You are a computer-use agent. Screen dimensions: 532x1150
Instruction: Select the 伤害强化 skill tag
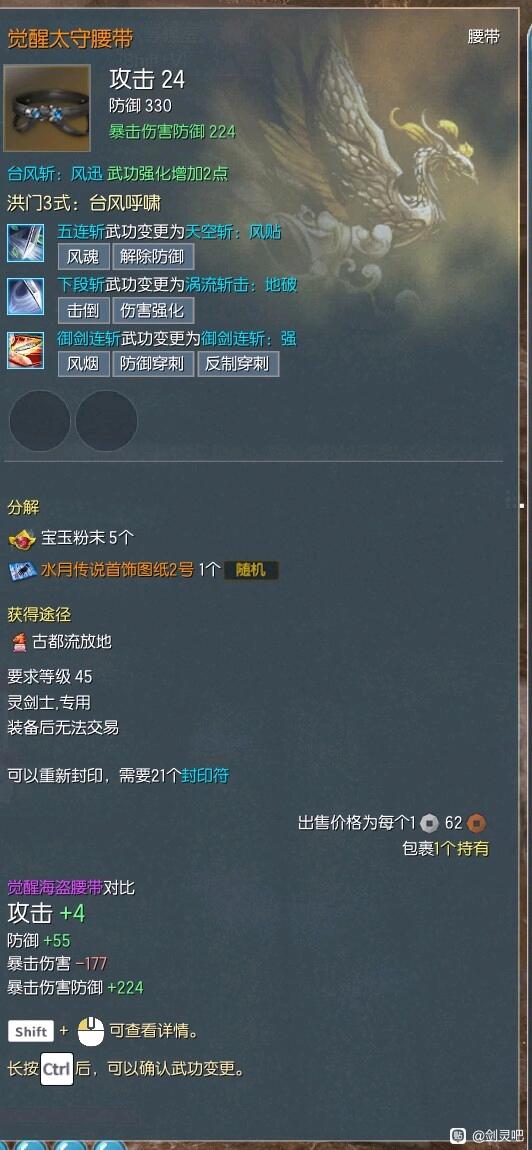153,310
